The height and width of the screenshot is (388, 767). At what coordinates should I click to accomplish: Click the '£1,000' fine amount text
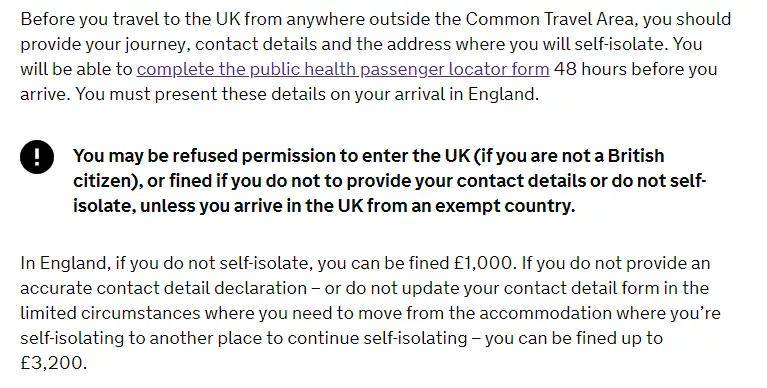(x=482, y=263)
